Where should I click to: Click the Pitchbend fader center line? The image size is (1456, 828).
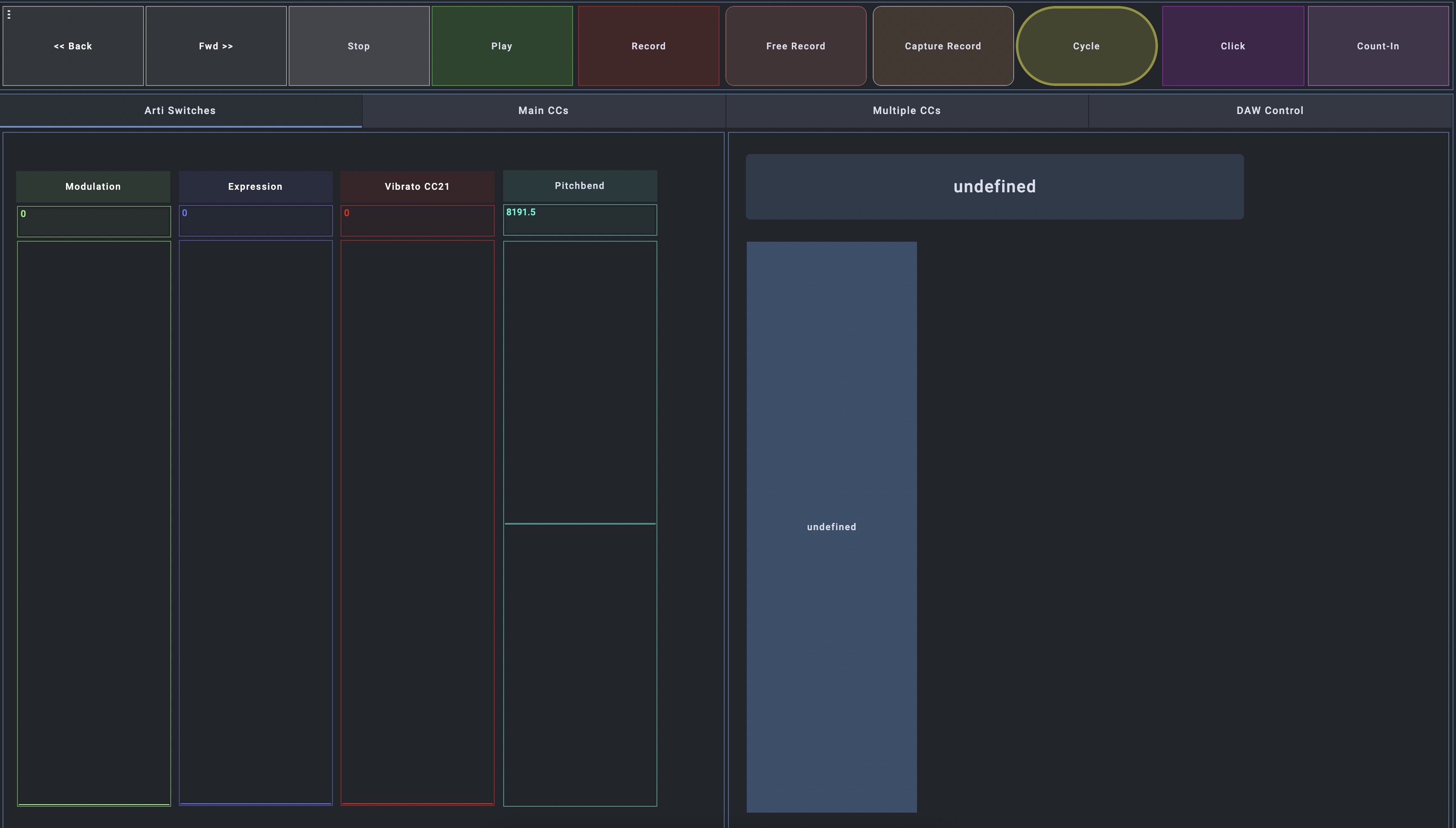click(580, 523)
